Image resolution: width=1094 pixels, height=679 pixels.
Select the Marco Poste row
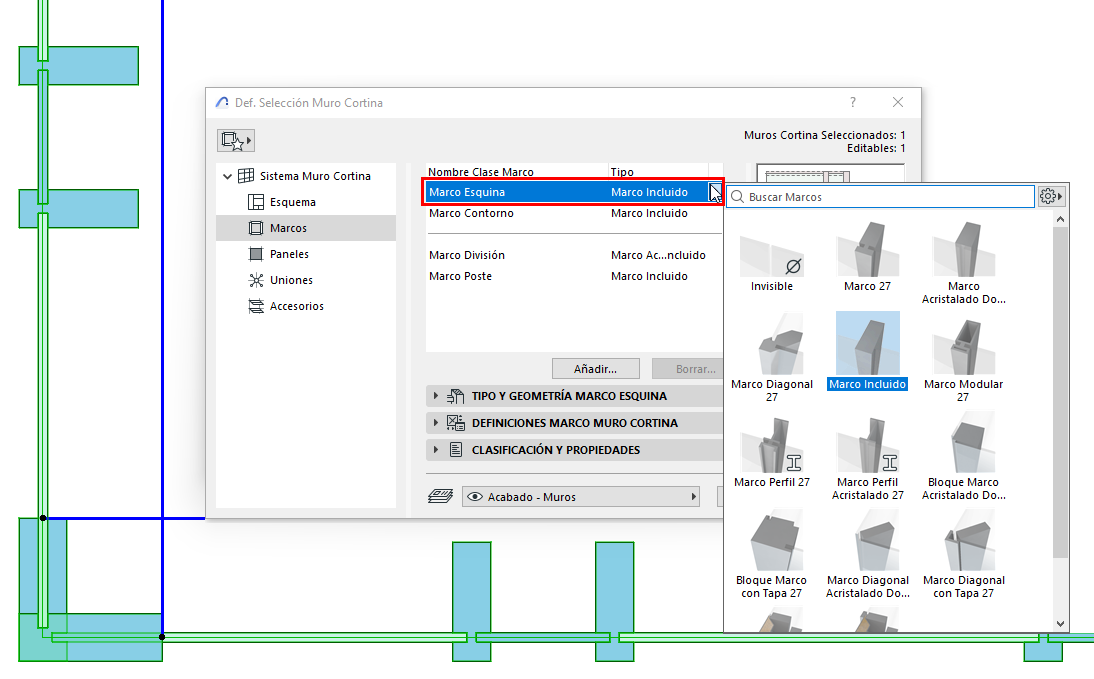click(x=573, y=276)
